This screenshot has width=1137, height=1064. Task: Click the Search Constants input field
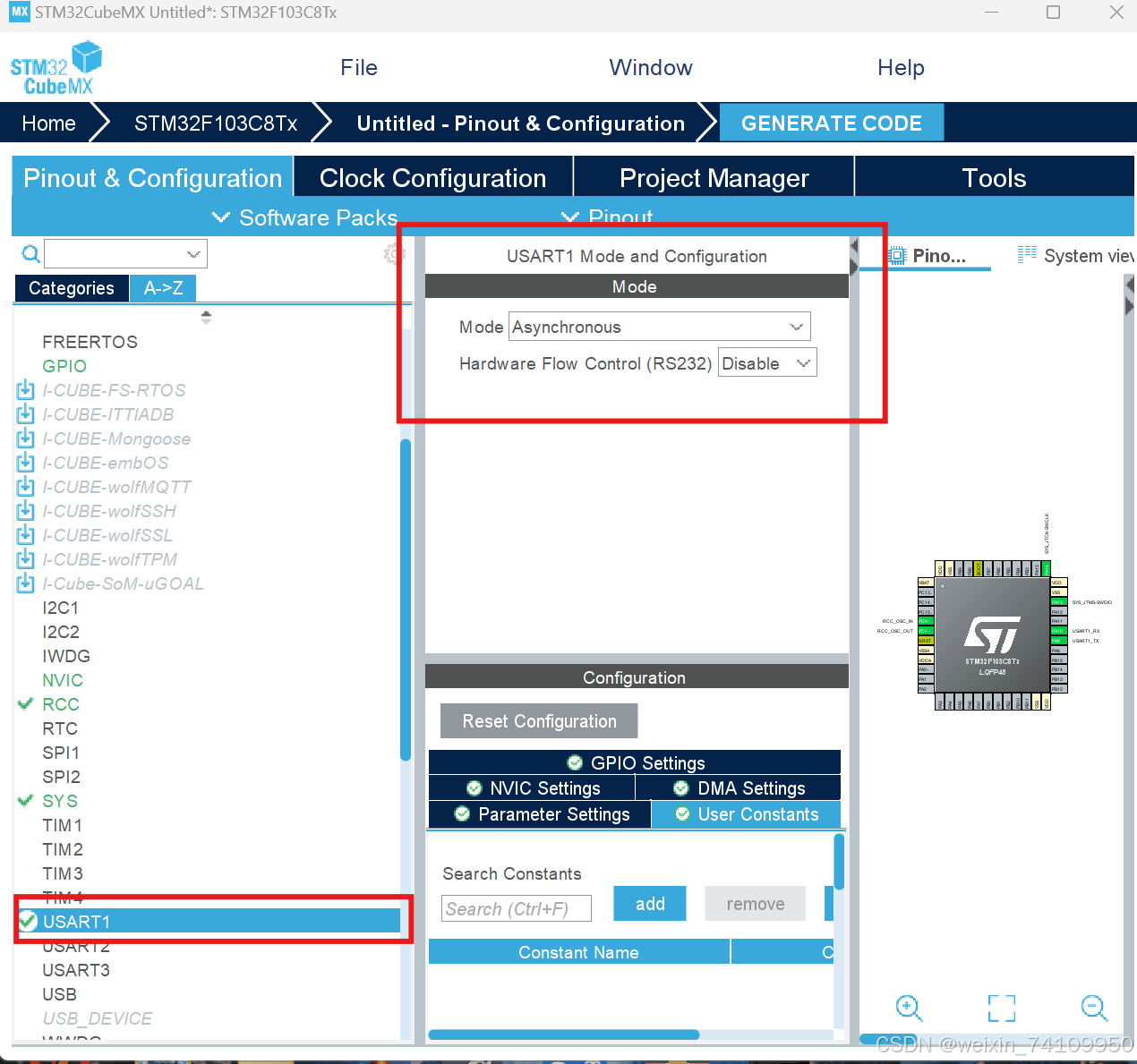pyautogui.click(x=517, y=908)
